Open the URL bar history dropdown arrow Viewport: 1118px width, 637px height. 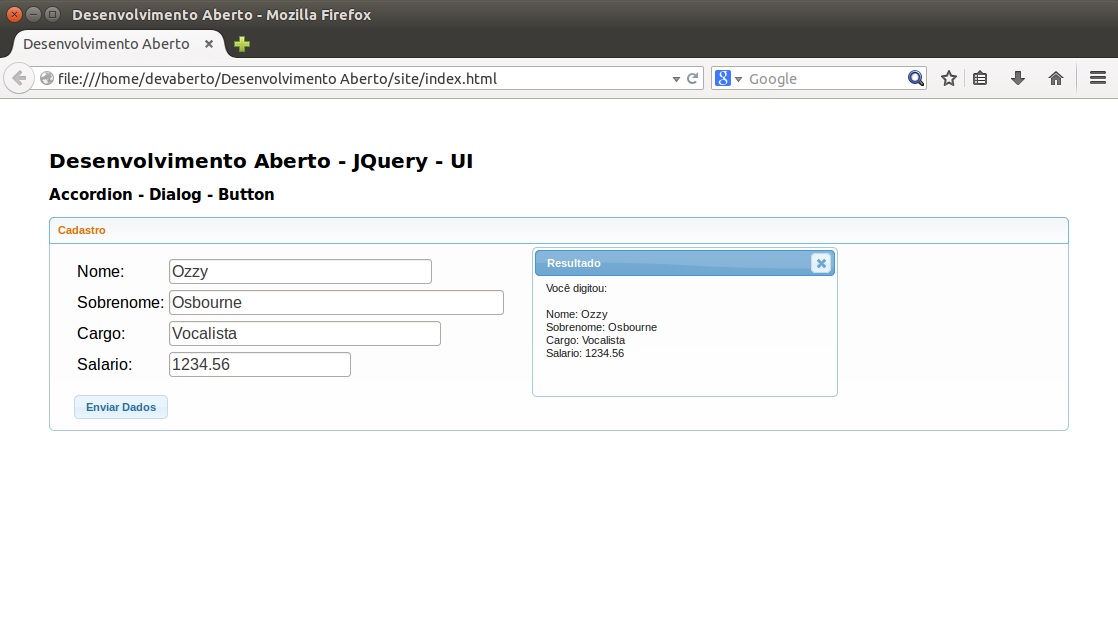(676, 78)
